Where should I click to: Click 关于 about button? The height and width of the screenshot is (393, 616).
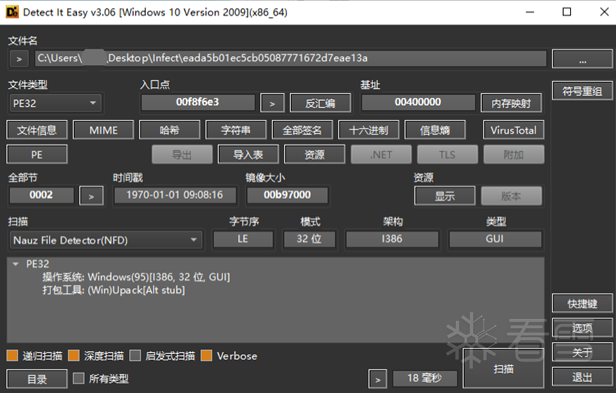pos(582,352)
